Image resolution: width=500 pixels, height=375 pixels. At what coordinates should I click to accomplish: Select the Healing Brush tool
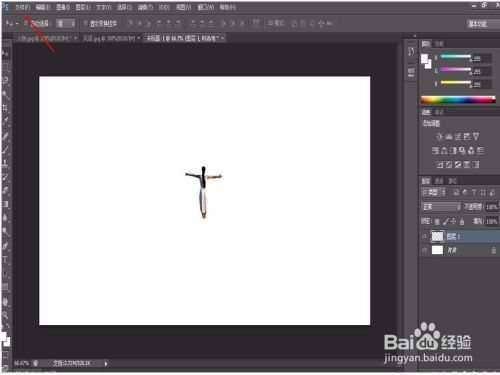pyautogui.click(x=6, y=136)
